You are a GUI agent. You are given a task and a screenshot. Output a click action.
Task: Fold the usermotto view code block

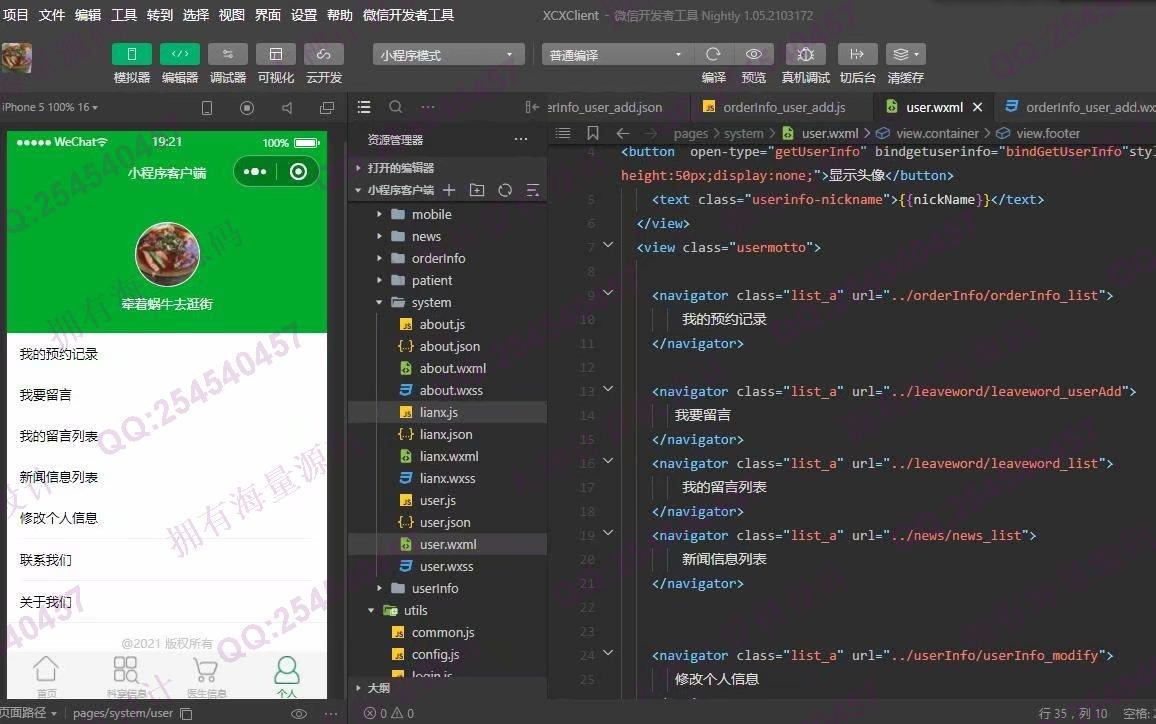pyautogui.click(x=608, y=246)
